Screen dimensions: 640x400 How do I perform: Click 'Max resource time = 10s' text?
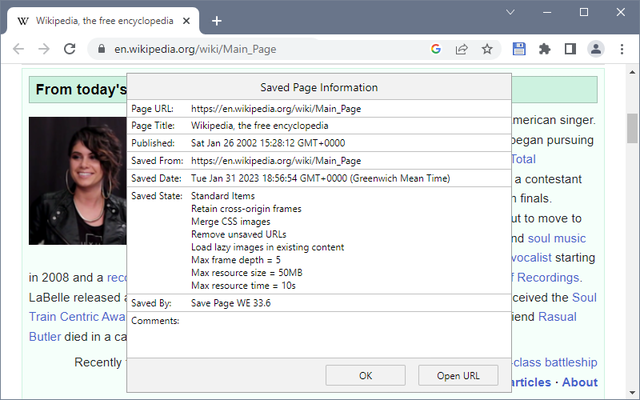coord(243,286)
